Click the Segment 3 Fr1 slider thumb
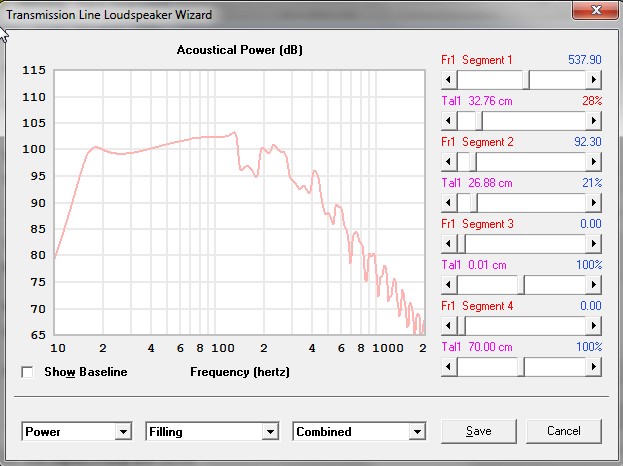The image size is (623, 466). pos(462,244)
